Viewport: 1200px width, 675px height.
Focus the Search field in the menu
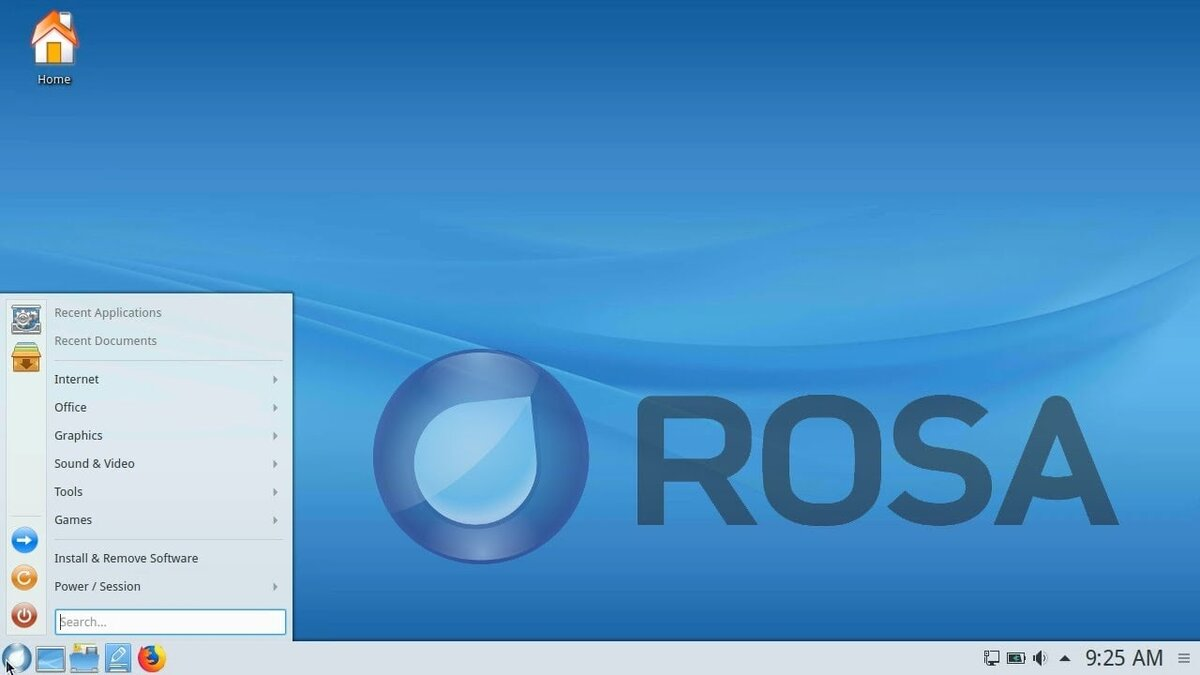pos(170,622)
